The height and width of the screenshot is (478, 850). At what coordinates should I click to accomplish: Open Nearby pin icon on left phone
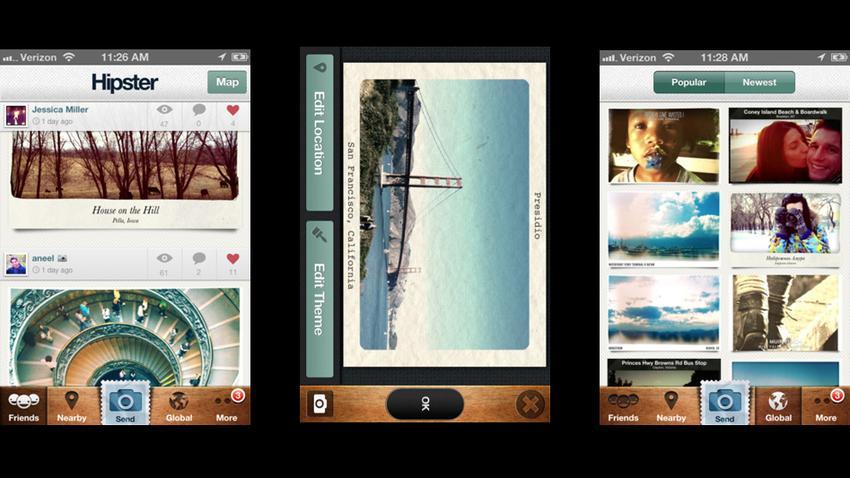pos(72,405)
